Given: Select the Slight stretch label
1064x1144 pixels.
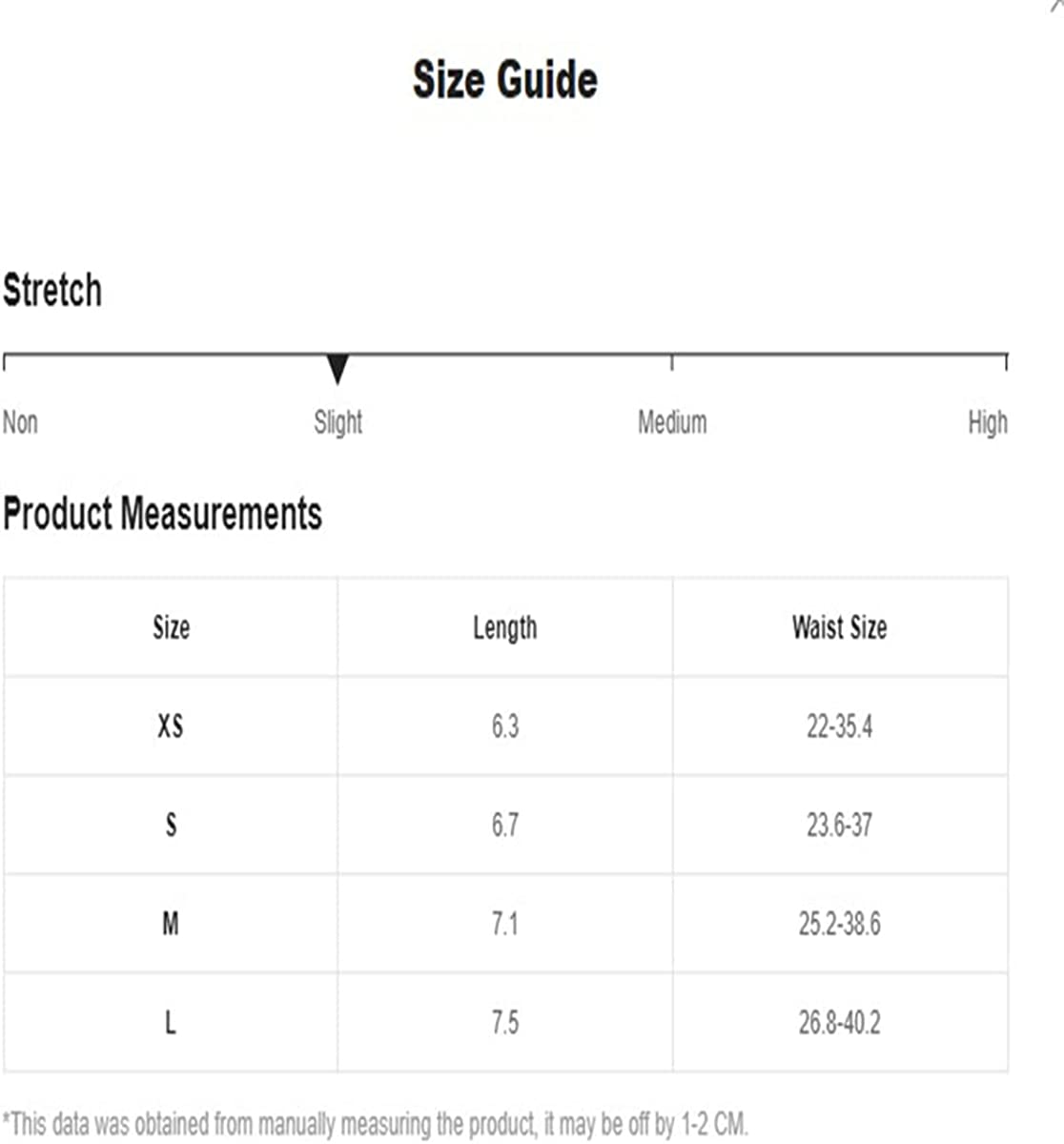Looking at the screenshot, I should tap(338, 422).
